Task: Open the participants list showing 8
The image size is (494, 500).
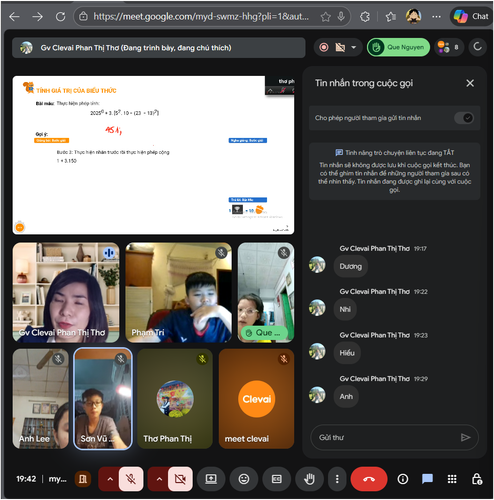Action: coord(449,47)
